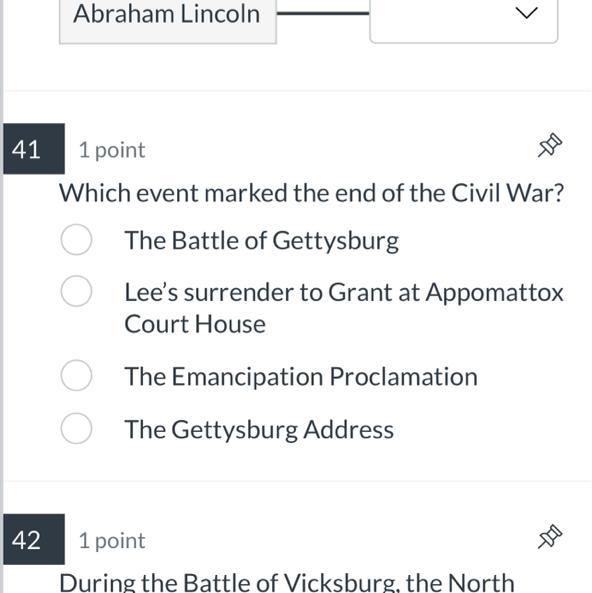
Task: Click the question 42 number badge
Action: 34,539
